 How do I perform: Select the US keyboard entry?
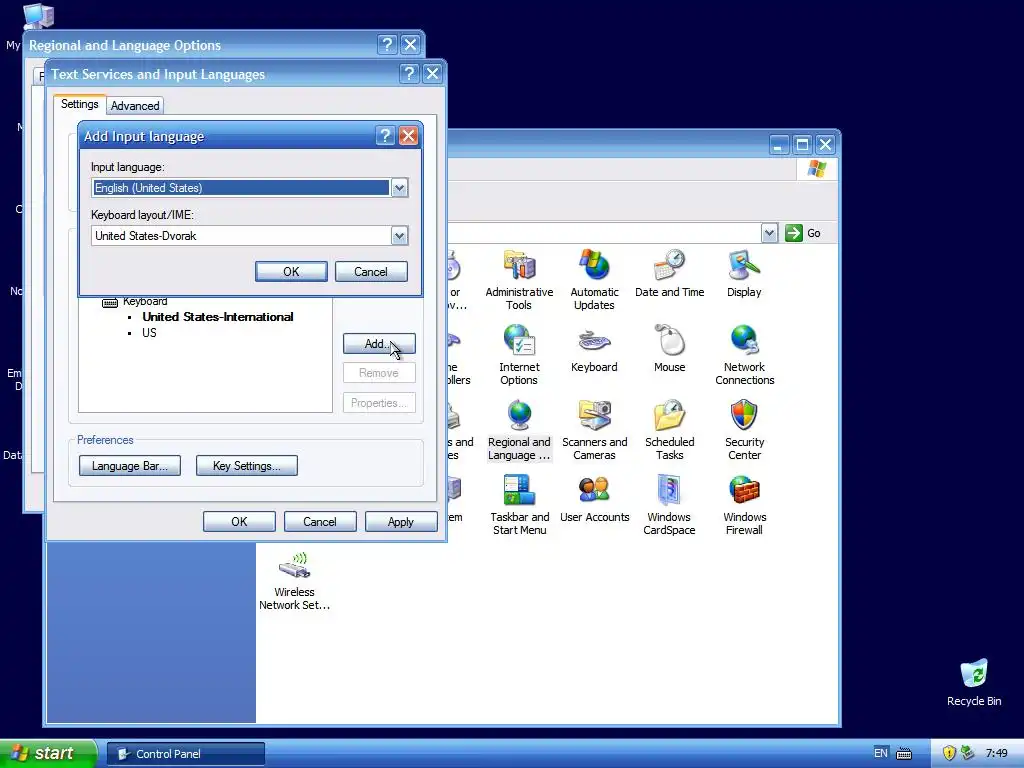pyautogui.click(x=150, y=332)
